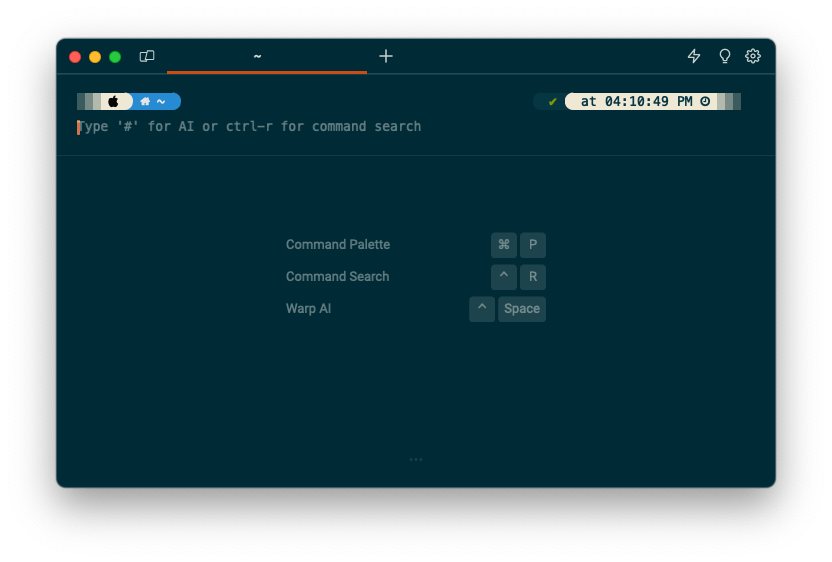Click the clock icon beside the time
This screenshot has width=832, height=562.
tap(705, 101)
